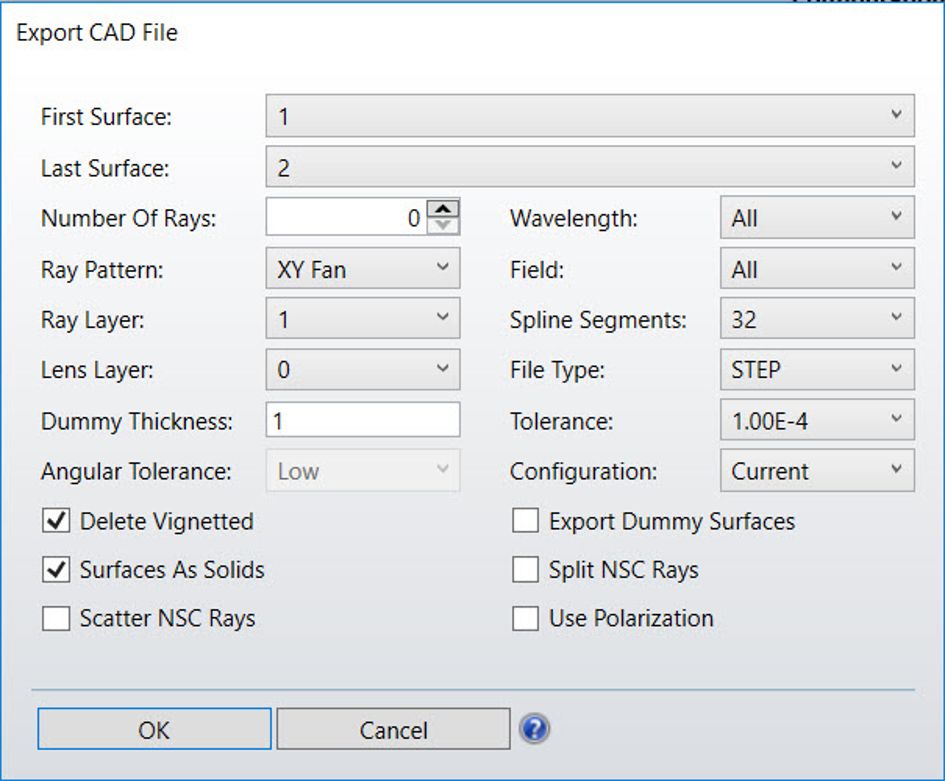Turn on the Use Polarization checkbox
Viewport: 945px width, 781px height.
point(525,619)
